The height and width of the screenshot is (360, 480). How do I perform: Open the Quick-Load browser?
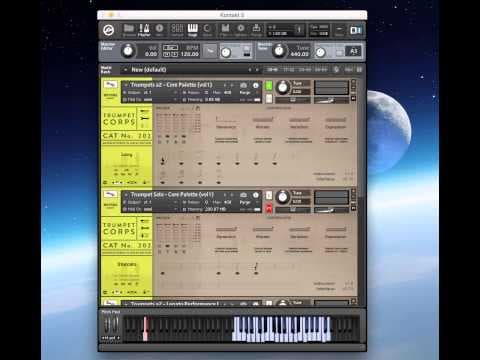click(x=207, y=30)
